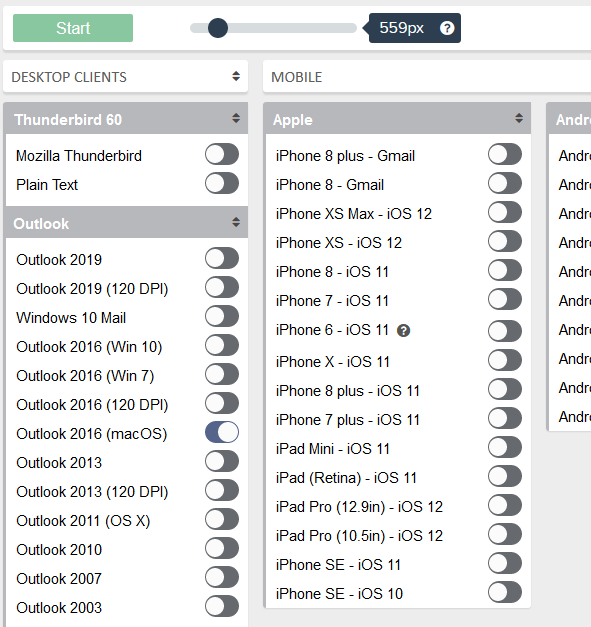Turn on iPhone 8 - iOS 11
The height and width of the screenshot is (627, 591).
[505, 270]
